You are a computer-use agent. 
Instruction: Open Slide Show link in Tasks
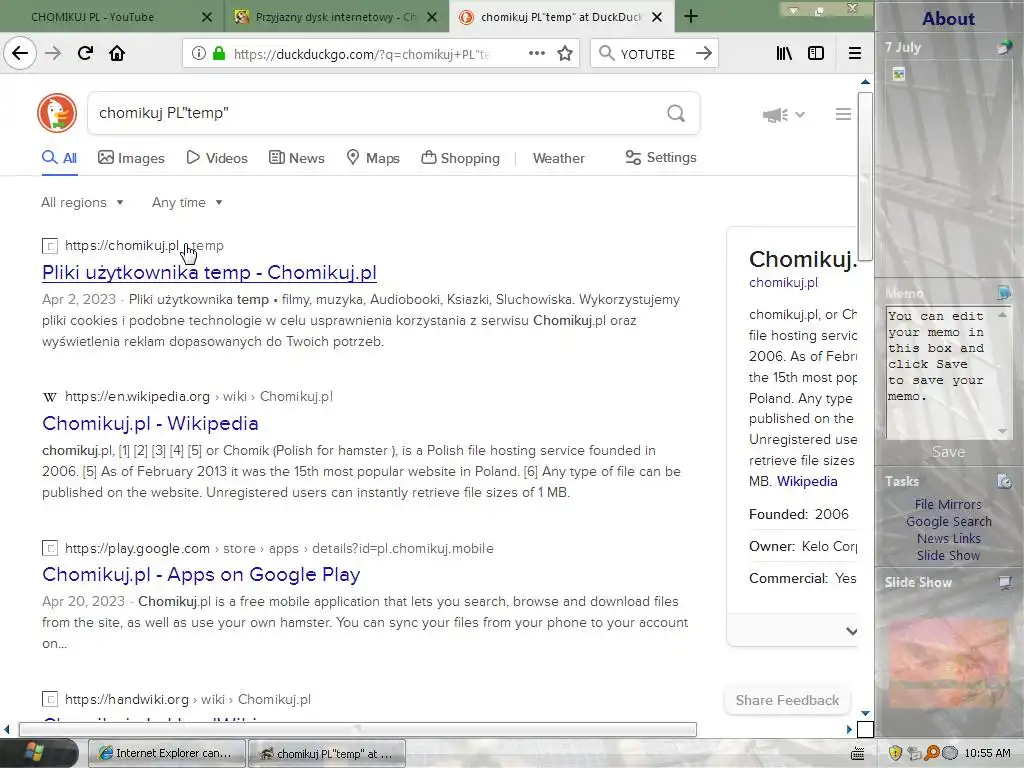(x=948, y=555)
